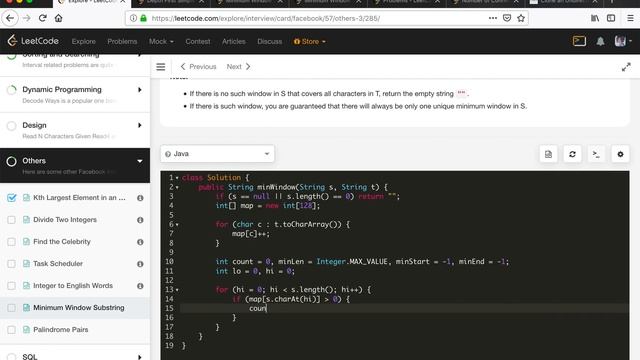Go to the Next problem

(x=238, y=67)
